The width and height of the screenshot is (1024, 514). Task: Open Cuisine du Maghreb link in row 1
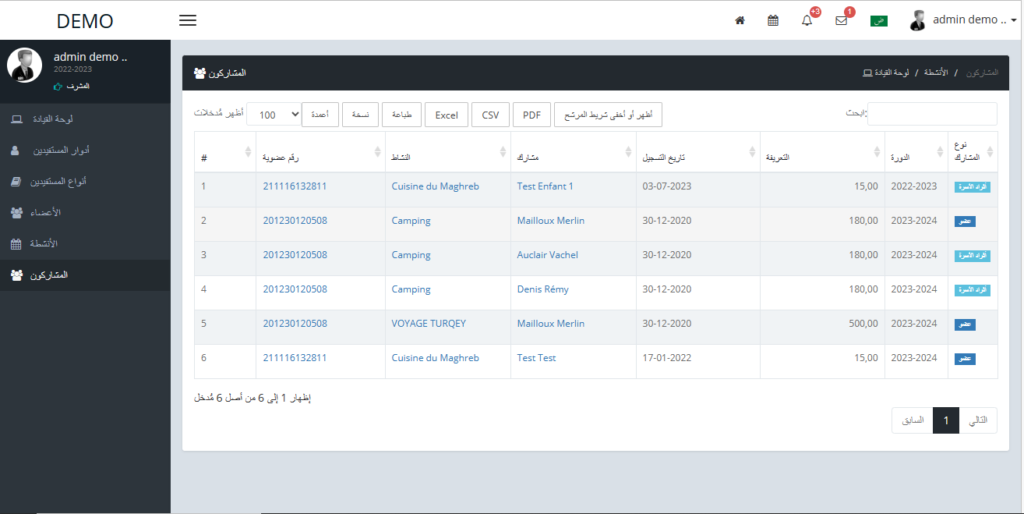[435, 186]
